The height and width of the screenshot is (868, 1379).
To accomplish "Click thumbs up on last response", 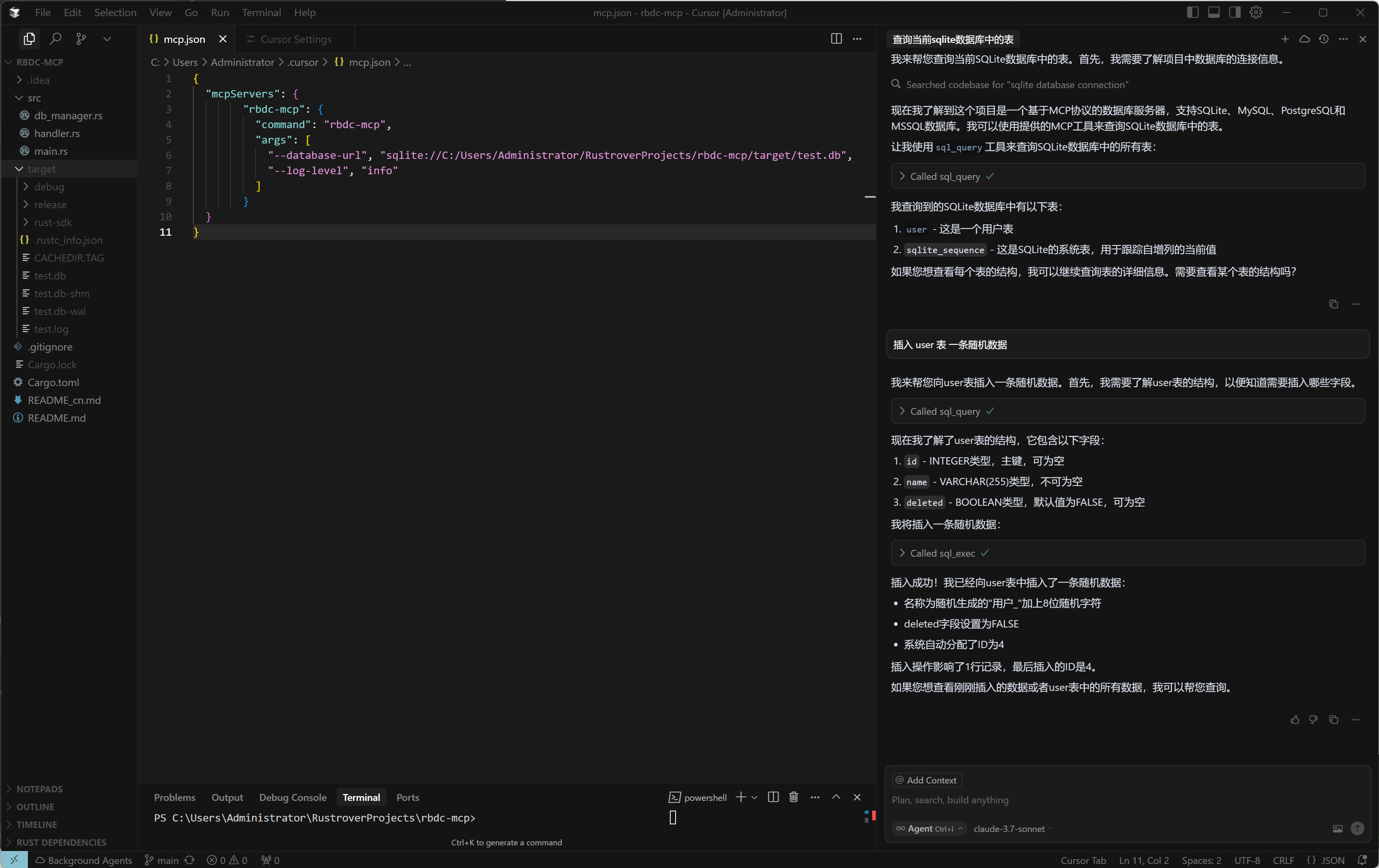I will point(1294,720).
